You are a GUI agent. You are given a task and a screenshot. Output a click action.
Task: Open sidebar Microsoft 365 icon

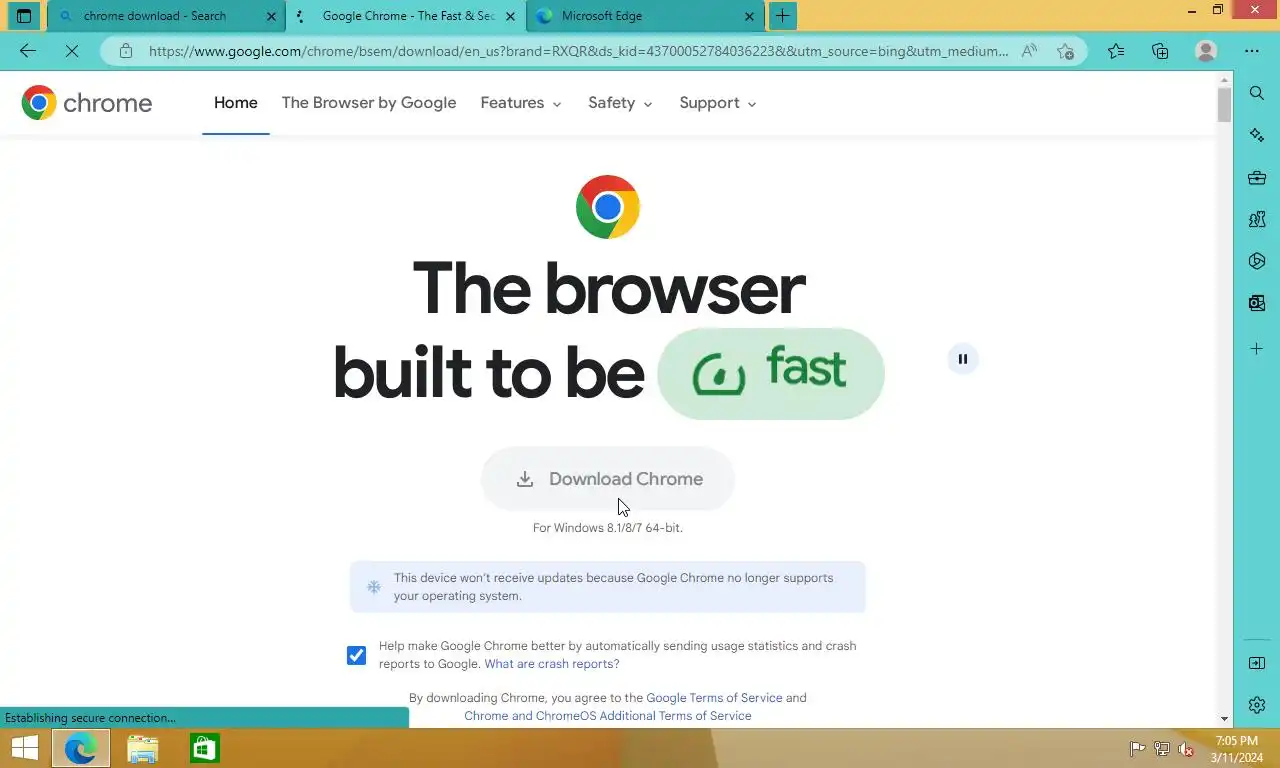pos(1257,261)
